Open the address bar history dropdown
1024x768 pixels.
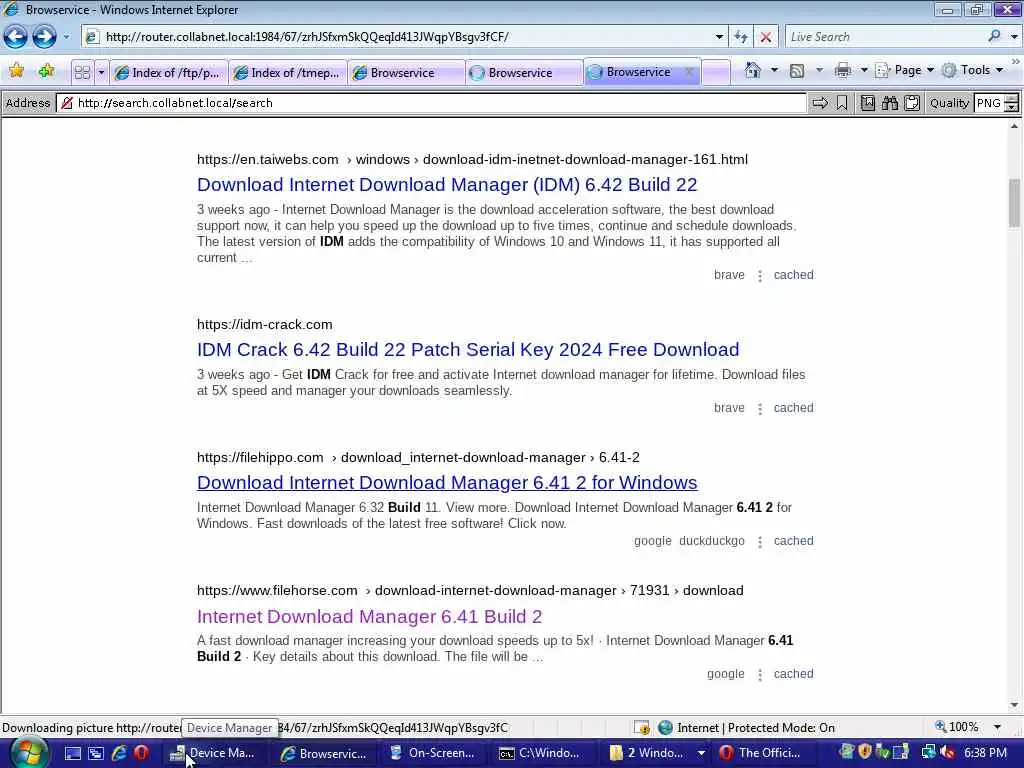click(719, 37)
